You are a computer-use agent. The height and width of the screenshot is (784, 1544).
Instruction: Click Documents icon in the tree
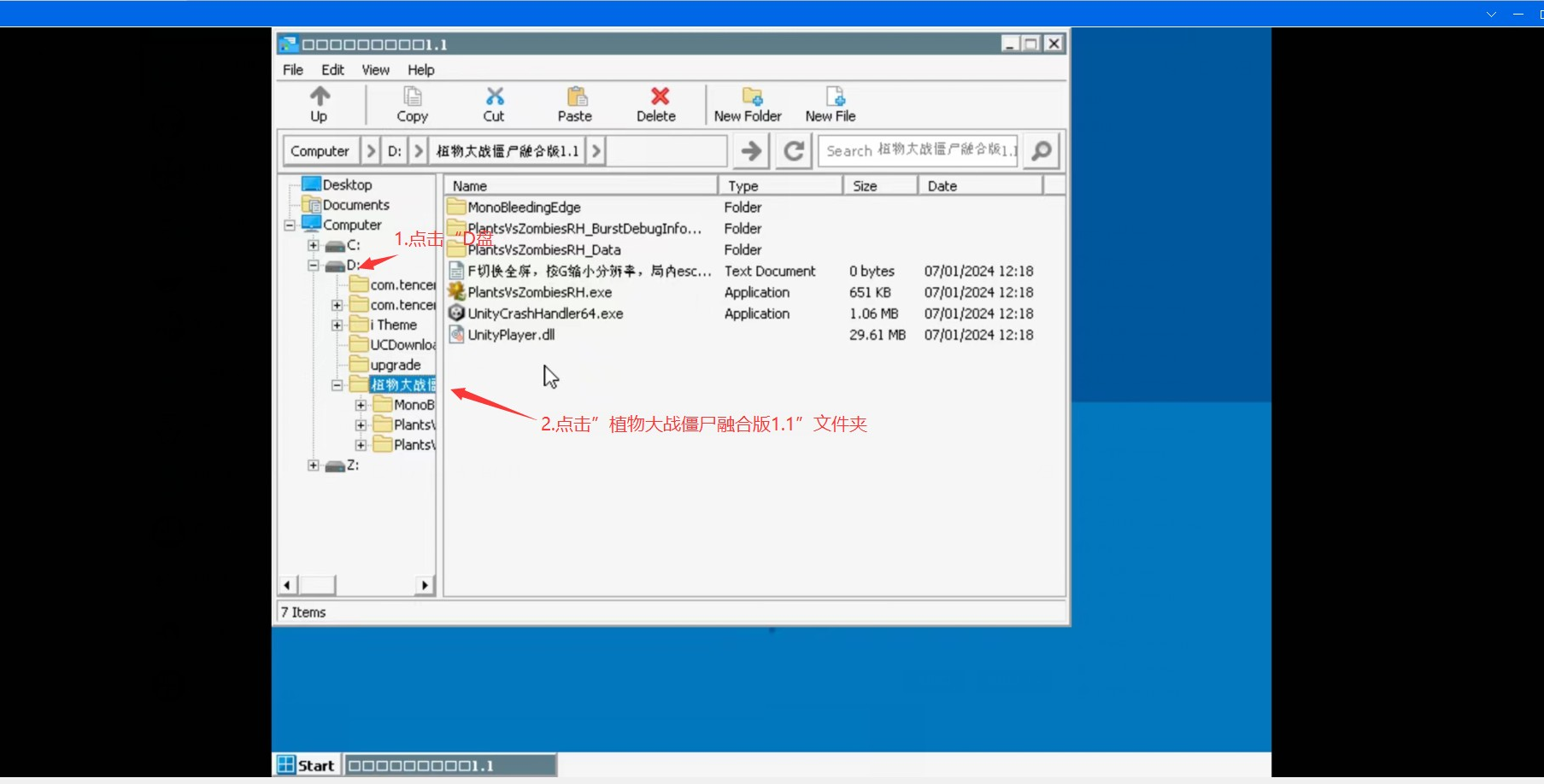[x=312, y=205]
